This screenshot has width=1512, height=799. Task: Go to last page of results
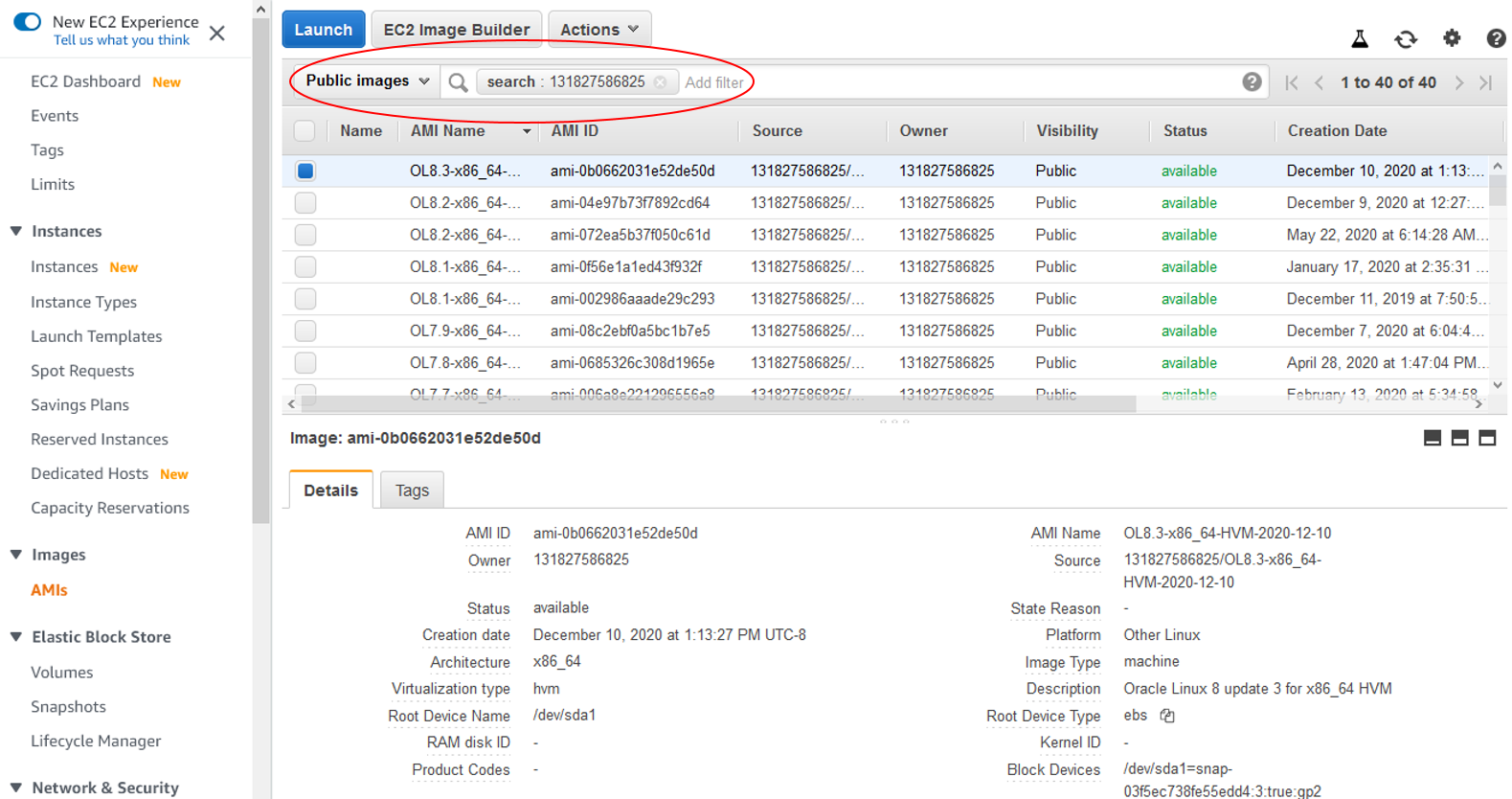[x=1486, y=82]
